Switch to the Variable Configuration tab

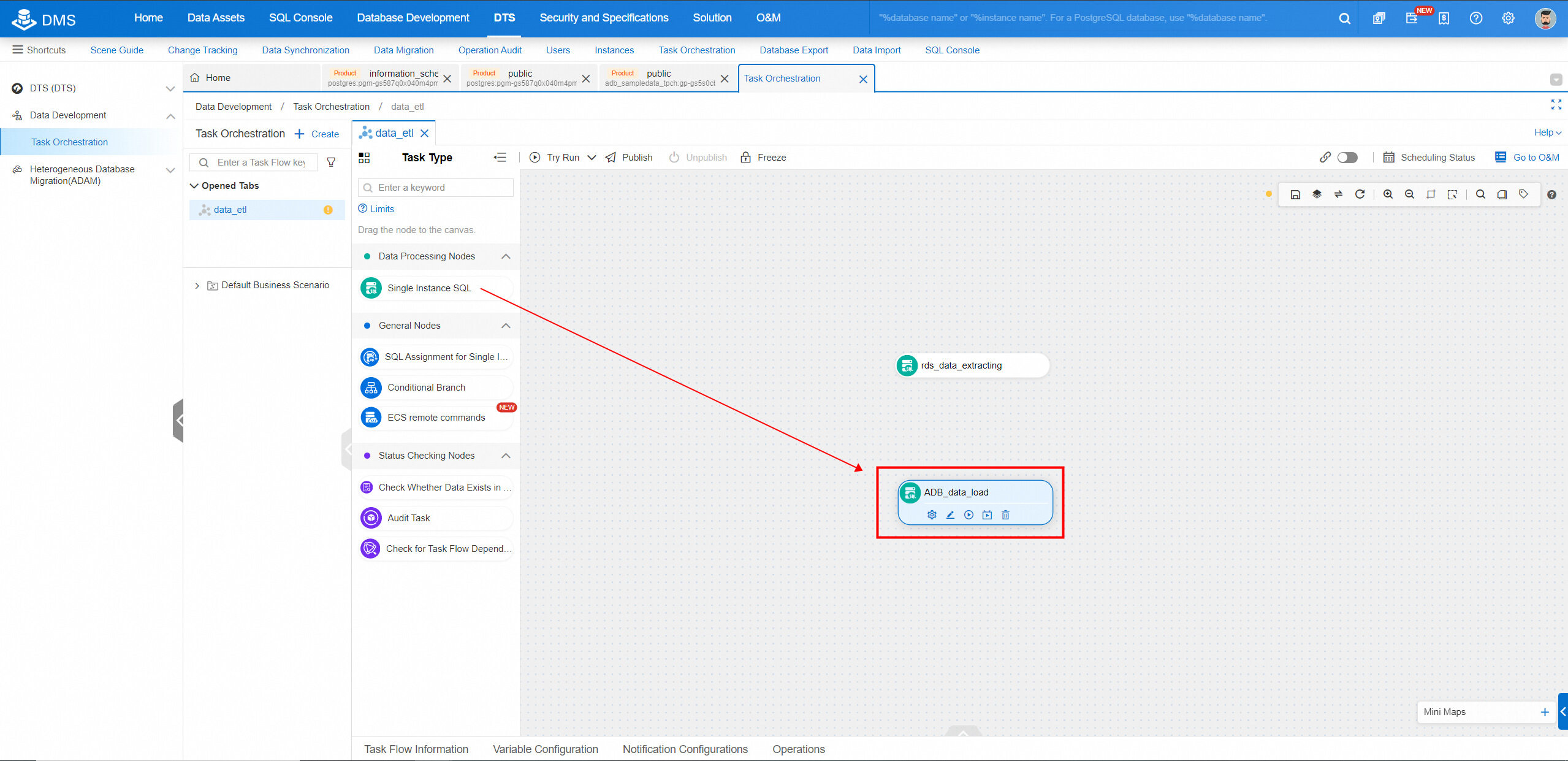545,749
